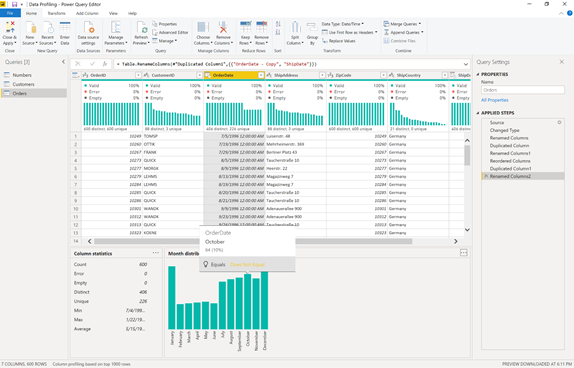Open the OrderDate column filter dropdown
The width and height of the screenshot is (574, 368).
click(x=261, y=75)
